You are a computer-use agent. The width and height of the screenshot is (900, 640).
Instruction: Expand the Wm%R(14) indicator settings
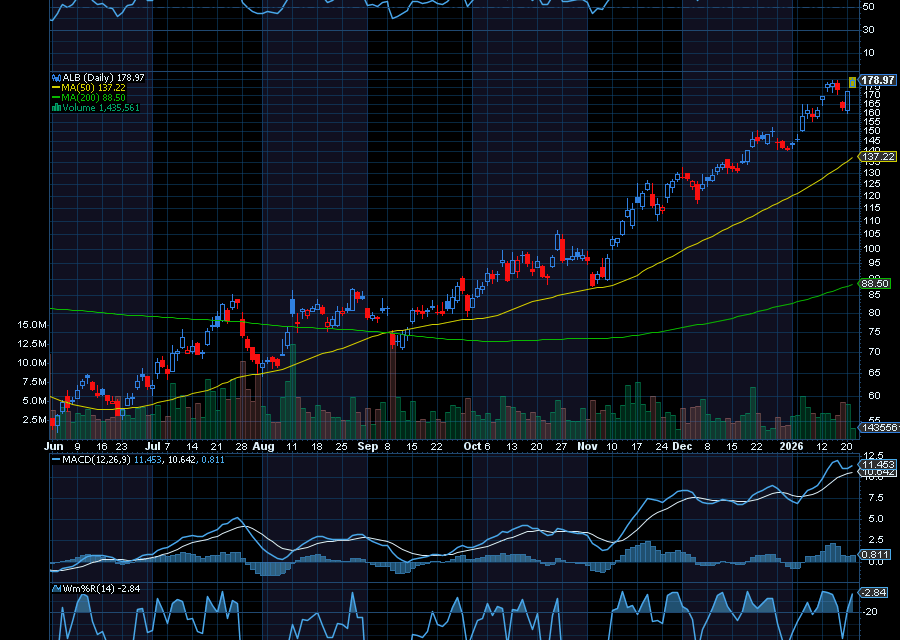coord(90,588)
